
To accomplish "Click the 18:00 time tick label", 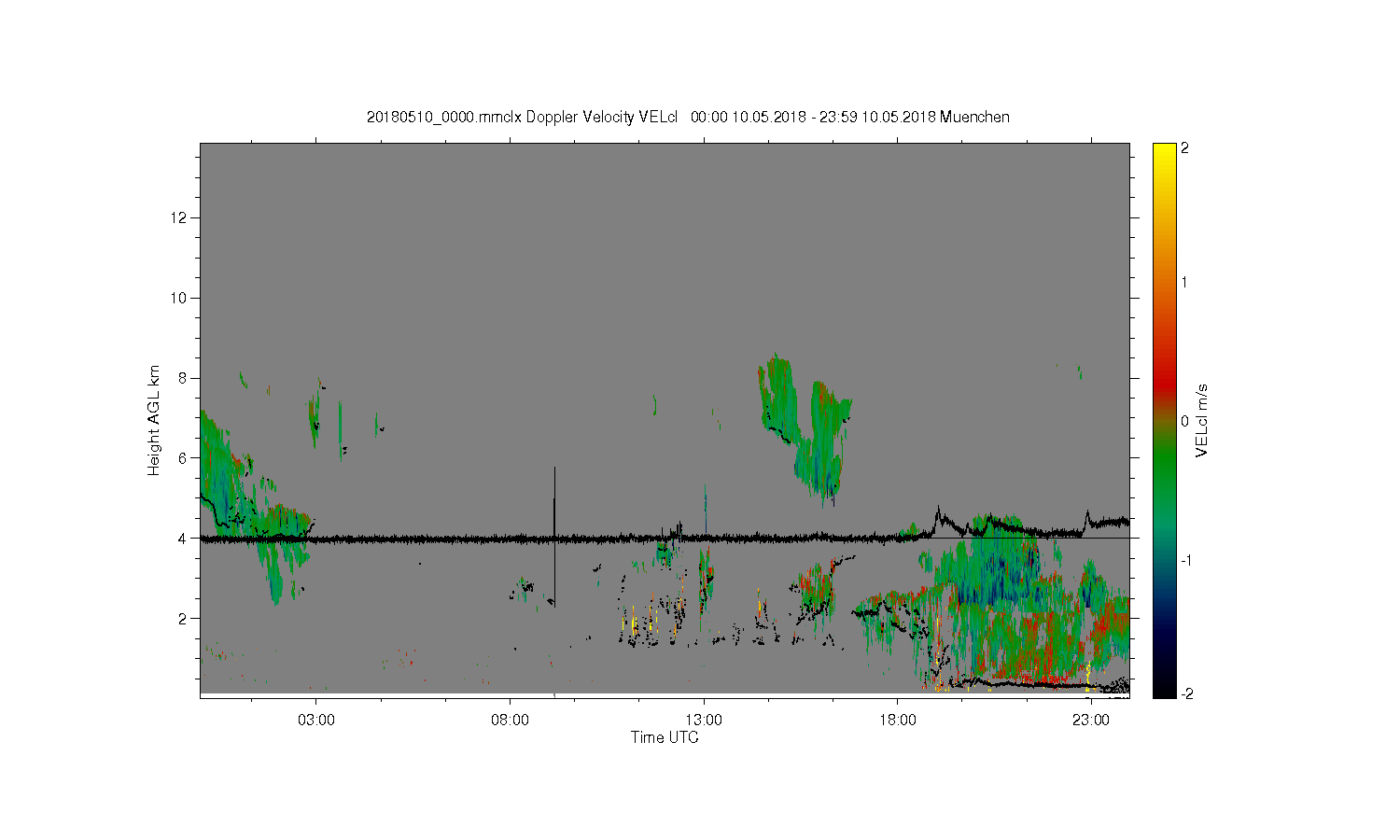I will (897, 721).
